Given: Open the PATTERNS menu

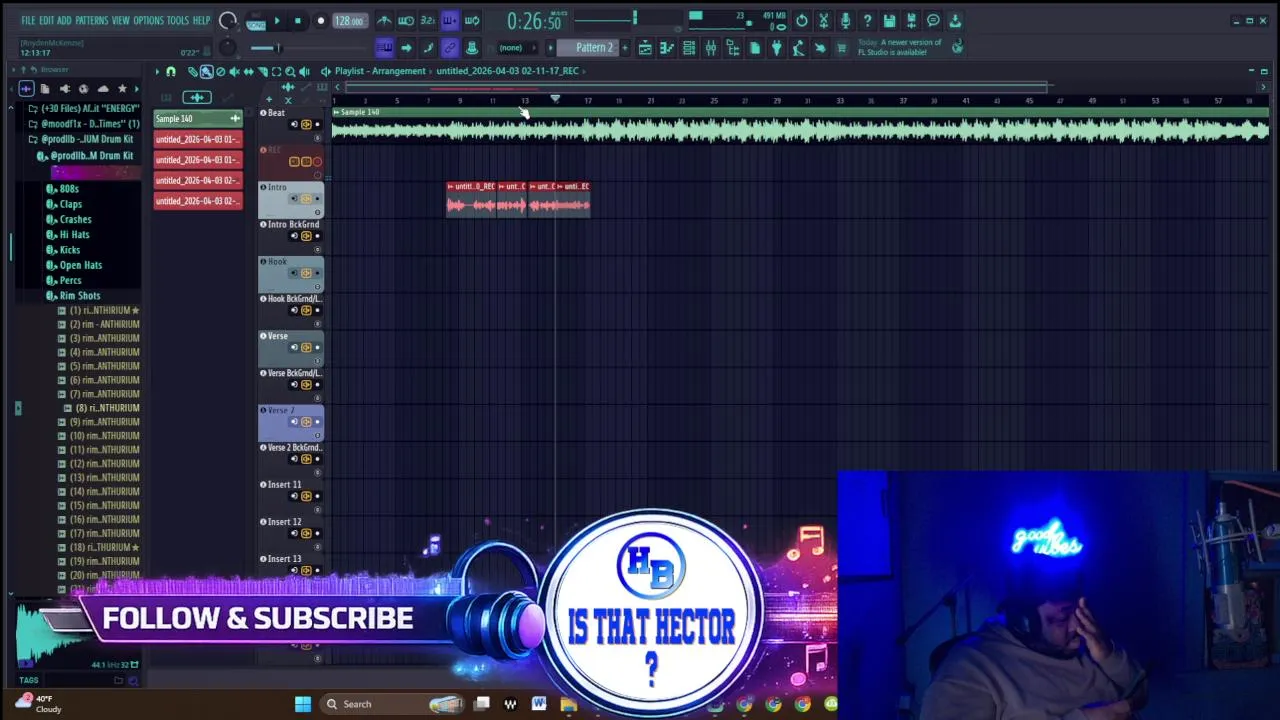Looking at the screenshot, I should pyautogui.click(x=92, y=20).
